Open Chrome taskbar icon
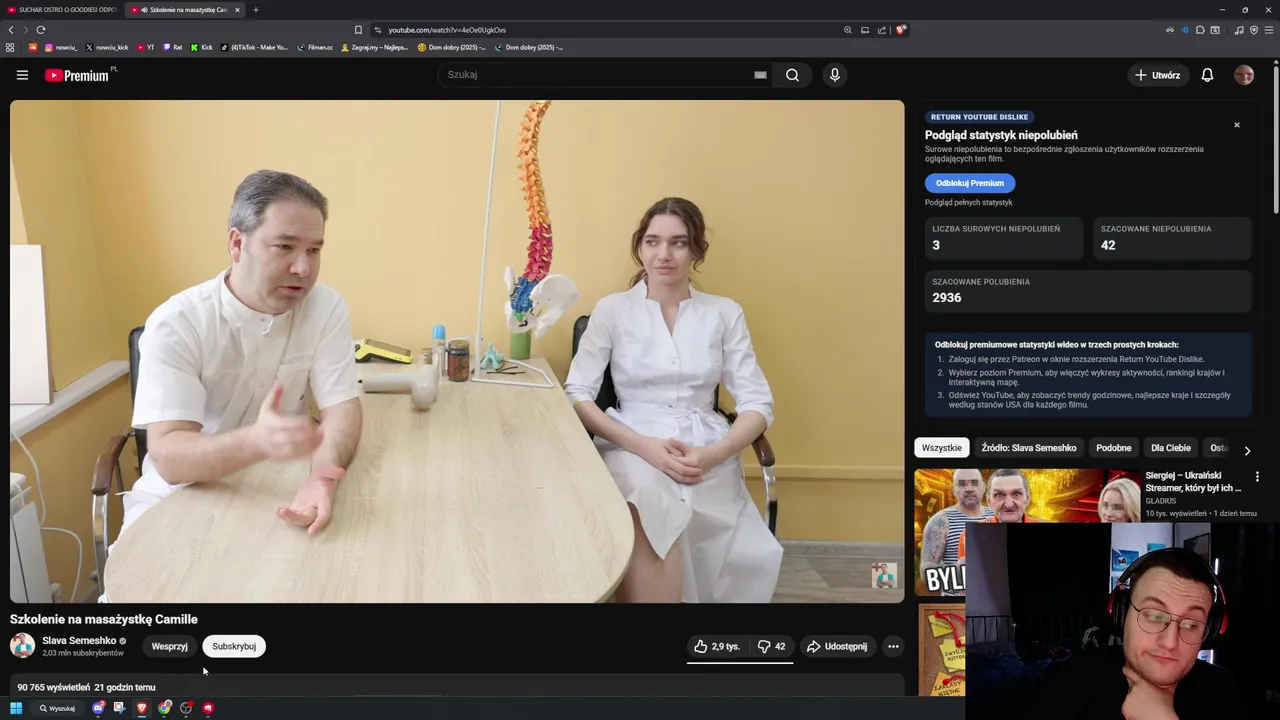 pos(165,708)
